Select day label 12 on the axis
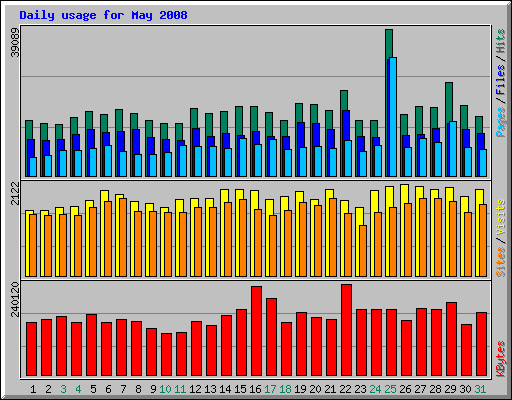The width and height of the screenshot is (512, 400). point(195,389)
